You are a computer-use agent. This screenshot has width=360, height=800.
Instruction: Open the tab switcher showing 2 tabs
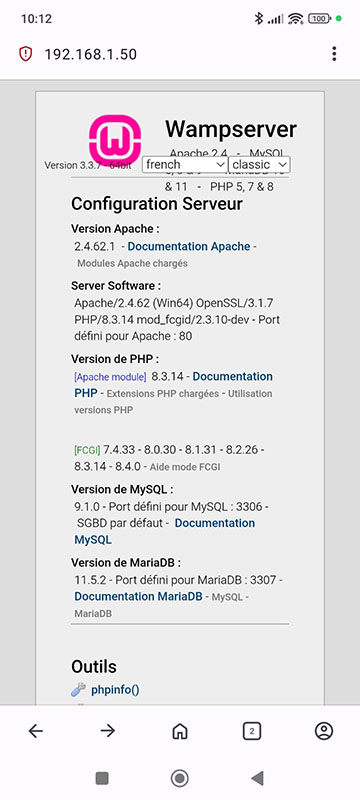click(x=251, y=731)
